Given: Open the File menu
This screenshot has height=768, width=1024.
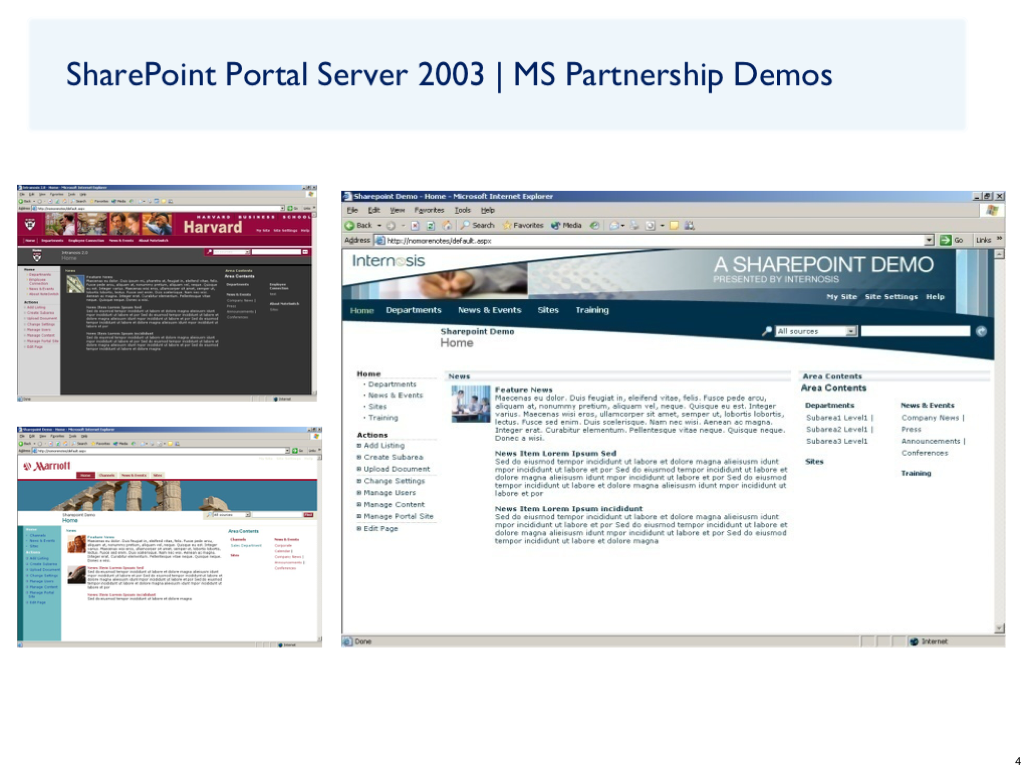Looking at the screenshot, I should click(353, 210).
